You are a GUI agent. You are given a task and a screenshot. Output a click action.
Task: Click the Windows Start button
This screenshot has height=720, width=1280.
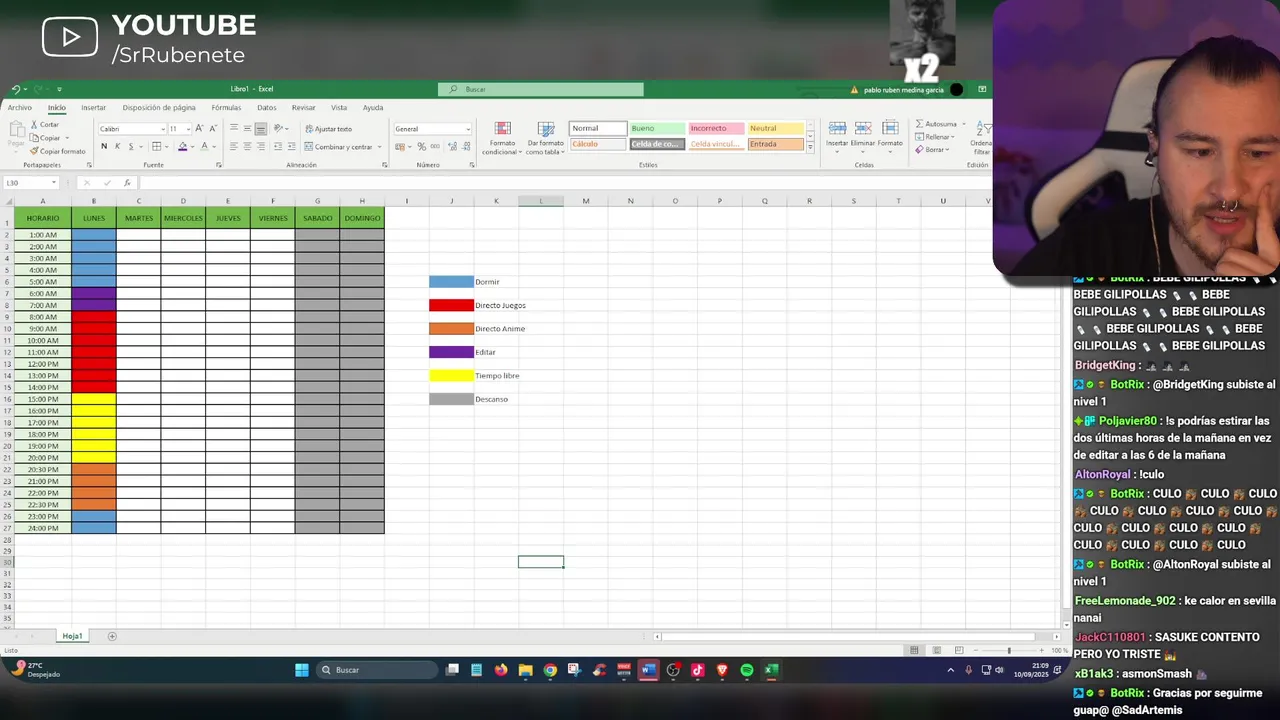[x=301, y=670]
